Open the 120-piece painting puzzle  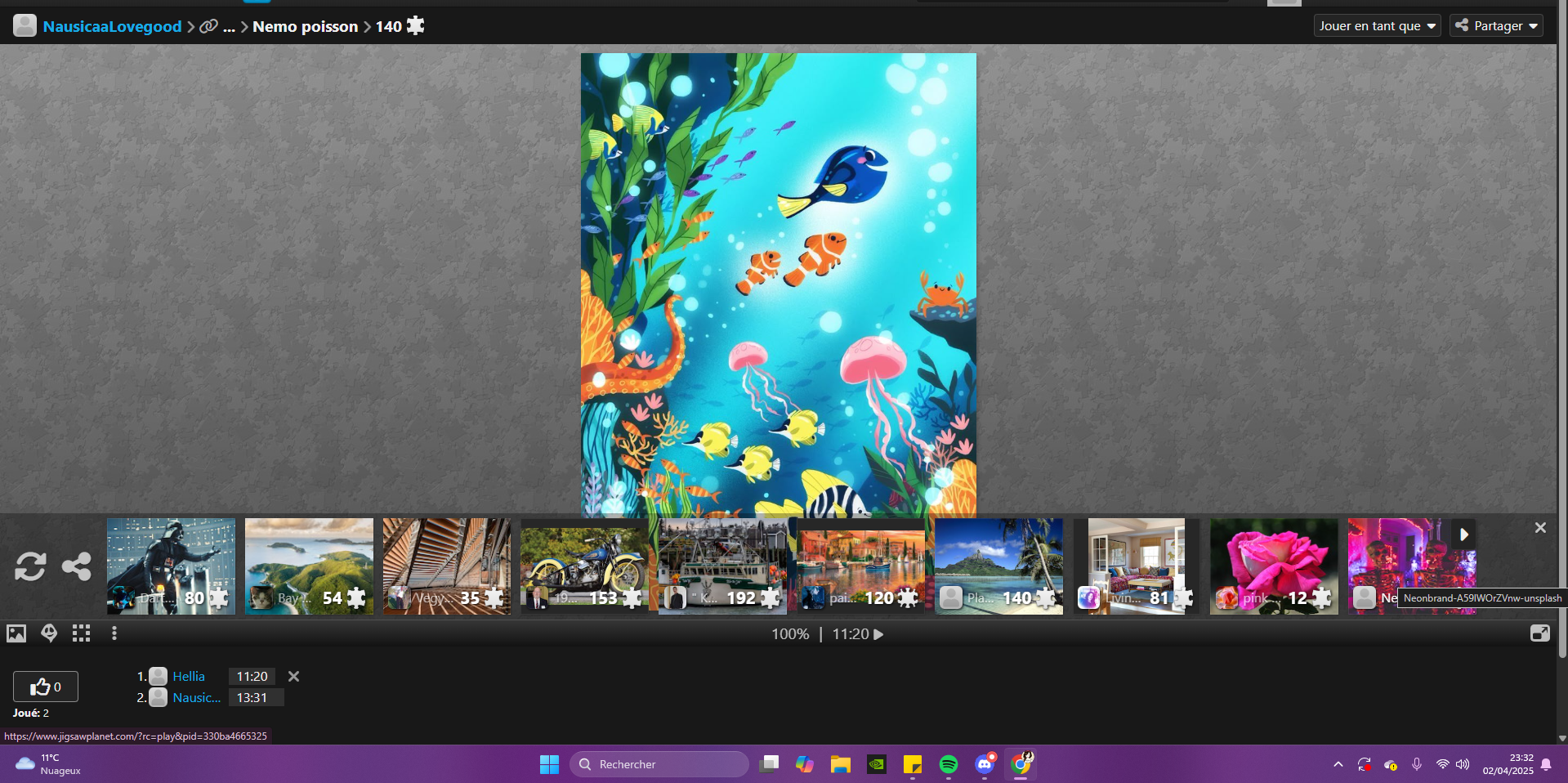[x=861, y=566]
